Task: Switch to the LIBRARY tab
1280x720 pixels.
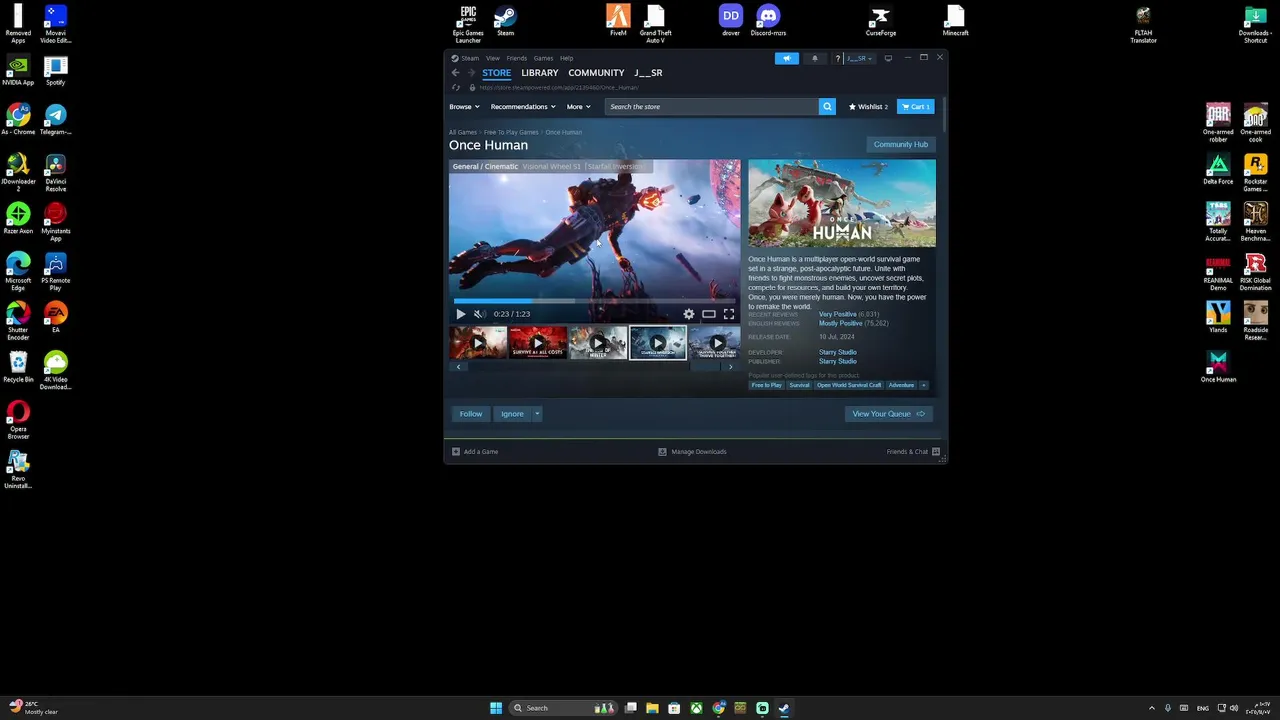Action: coord(539,73)
